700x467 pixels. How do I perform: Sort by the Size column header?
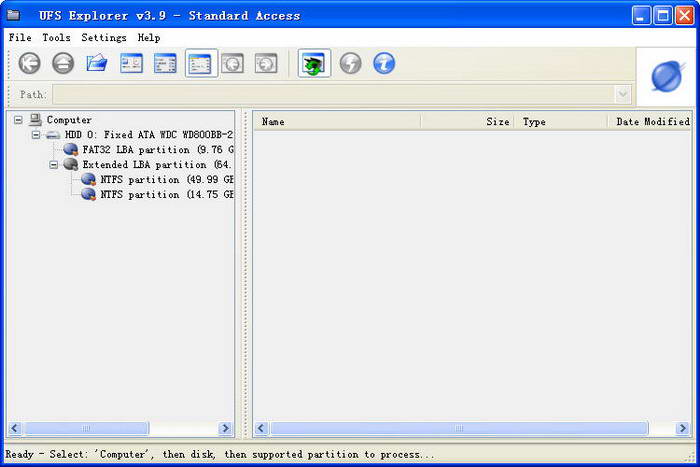467,121
